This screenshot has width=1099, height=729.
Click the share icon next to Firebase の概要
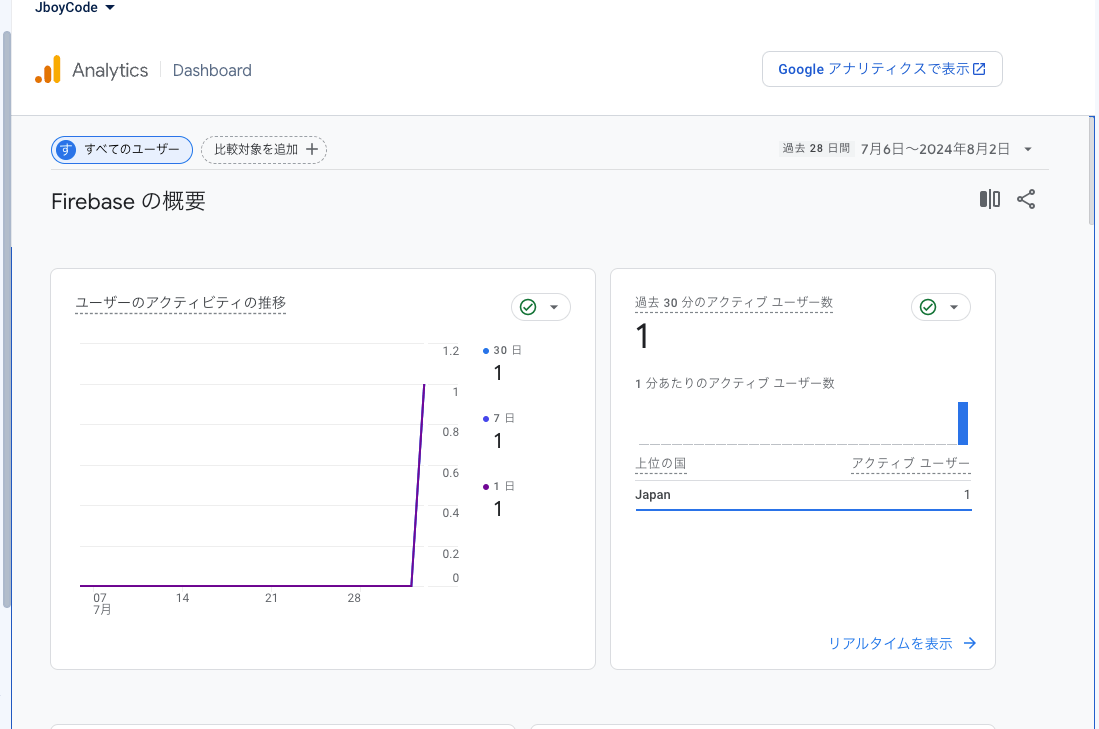(x=1026, y=199)
